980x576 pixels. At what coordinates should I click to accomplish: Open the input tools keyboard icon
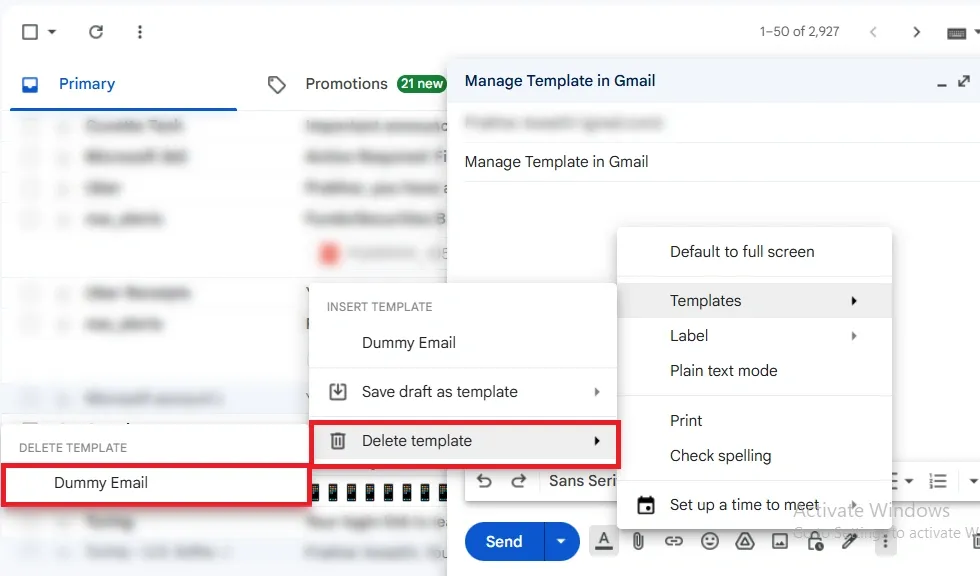pyautogui.click(x=956, y=33)
